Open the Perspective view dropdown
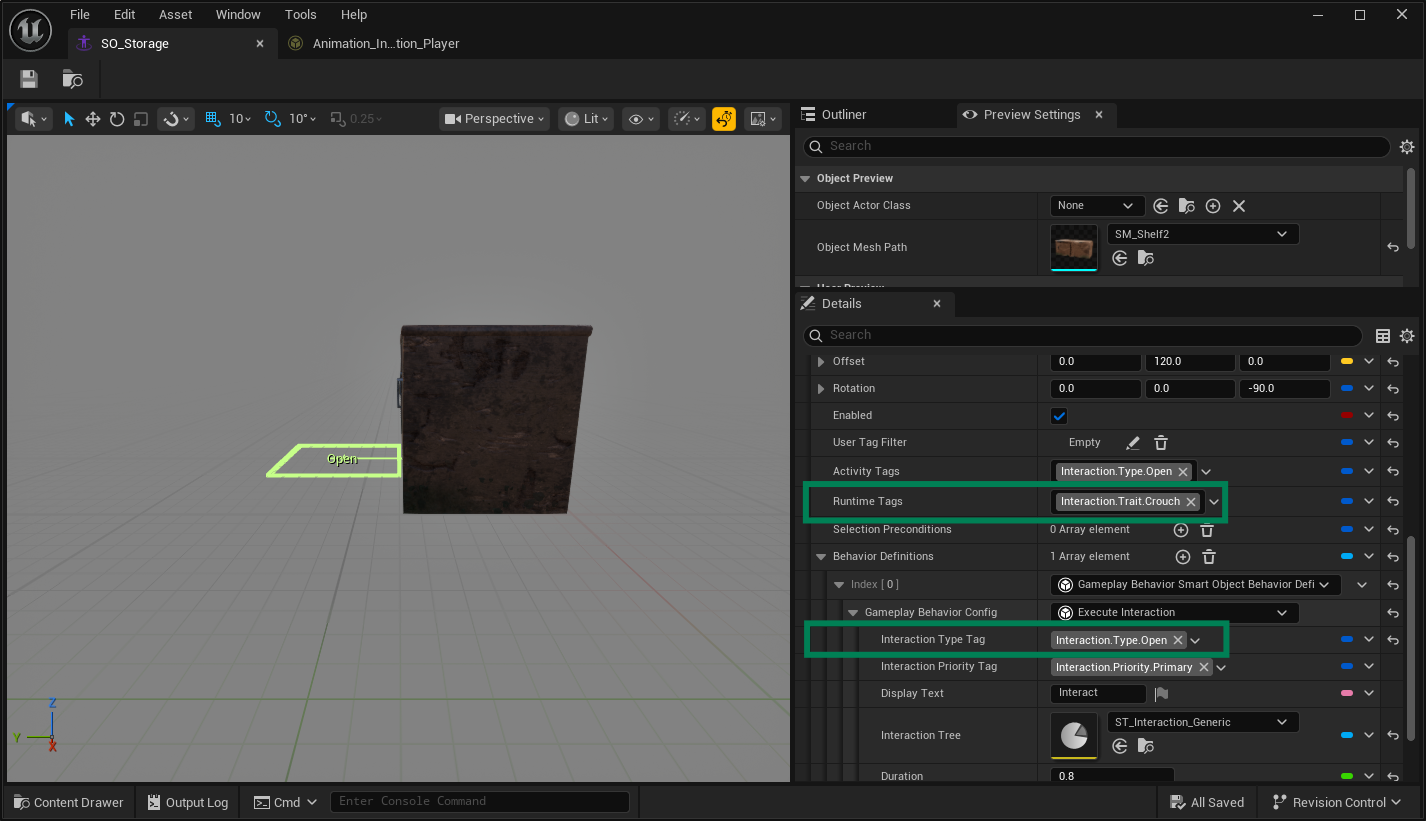Image resolution: width=1426 pixels, height=821 pixels. tap(493, 118)
